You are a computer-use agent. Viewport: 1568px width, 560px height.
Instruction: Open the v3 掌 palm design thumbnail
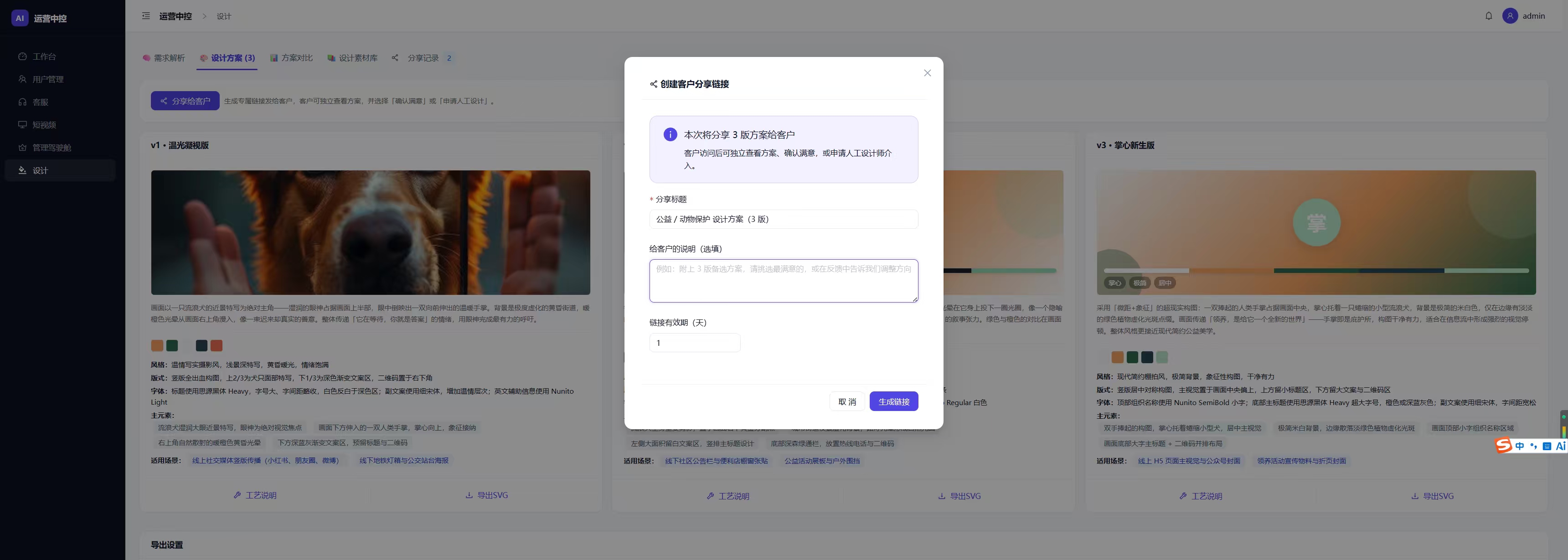click(x=1316, y=232)
